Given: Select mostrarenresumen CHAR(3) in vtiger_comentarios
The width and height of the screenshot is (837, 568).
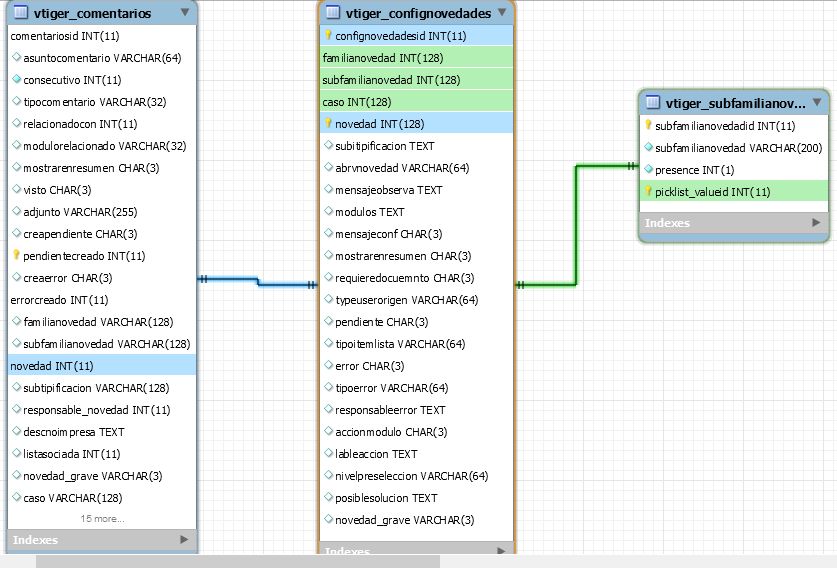Looking at the screenshot, I should pyautogui.click(x=102, y=168).
